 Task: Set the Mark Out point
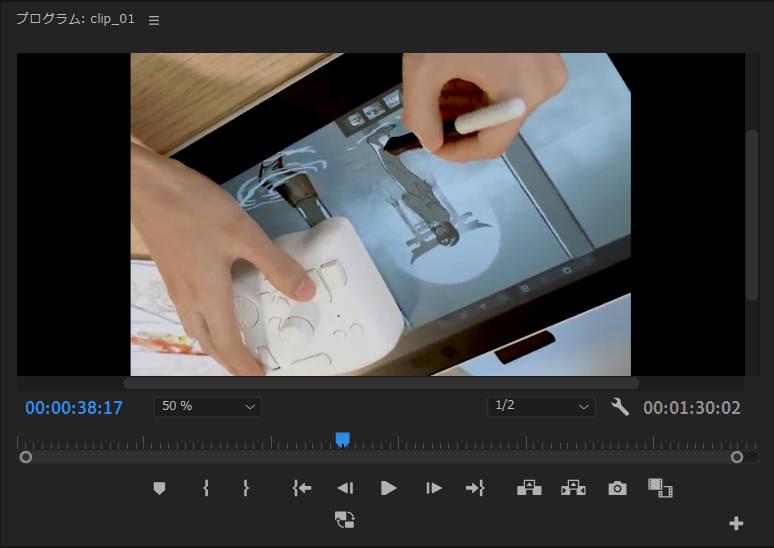point(245,488)
